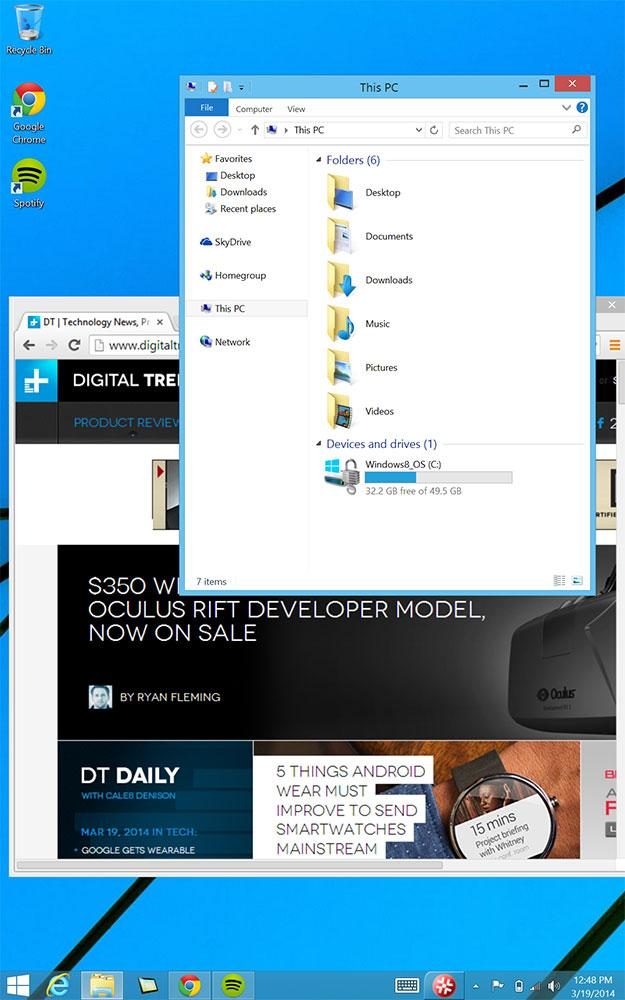Open the Oculus Rift developer model headline

tap(286, 610)
